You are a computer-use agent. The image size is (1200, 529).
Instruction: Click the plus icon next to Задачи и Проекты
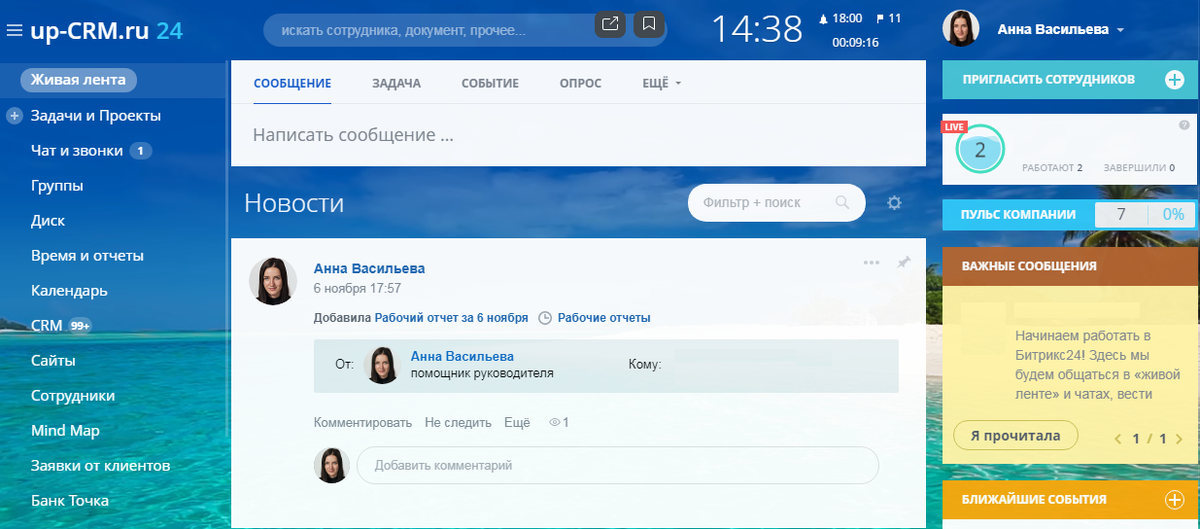(14, 116)
